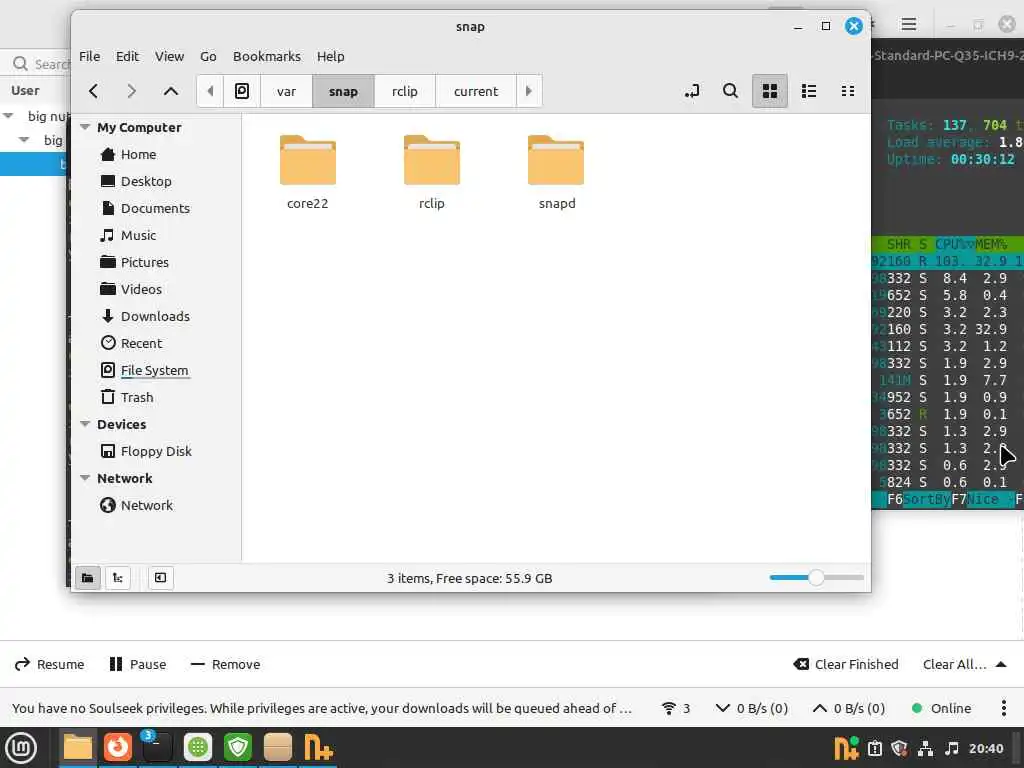Click Resume in Nicotine+ window

50,664
